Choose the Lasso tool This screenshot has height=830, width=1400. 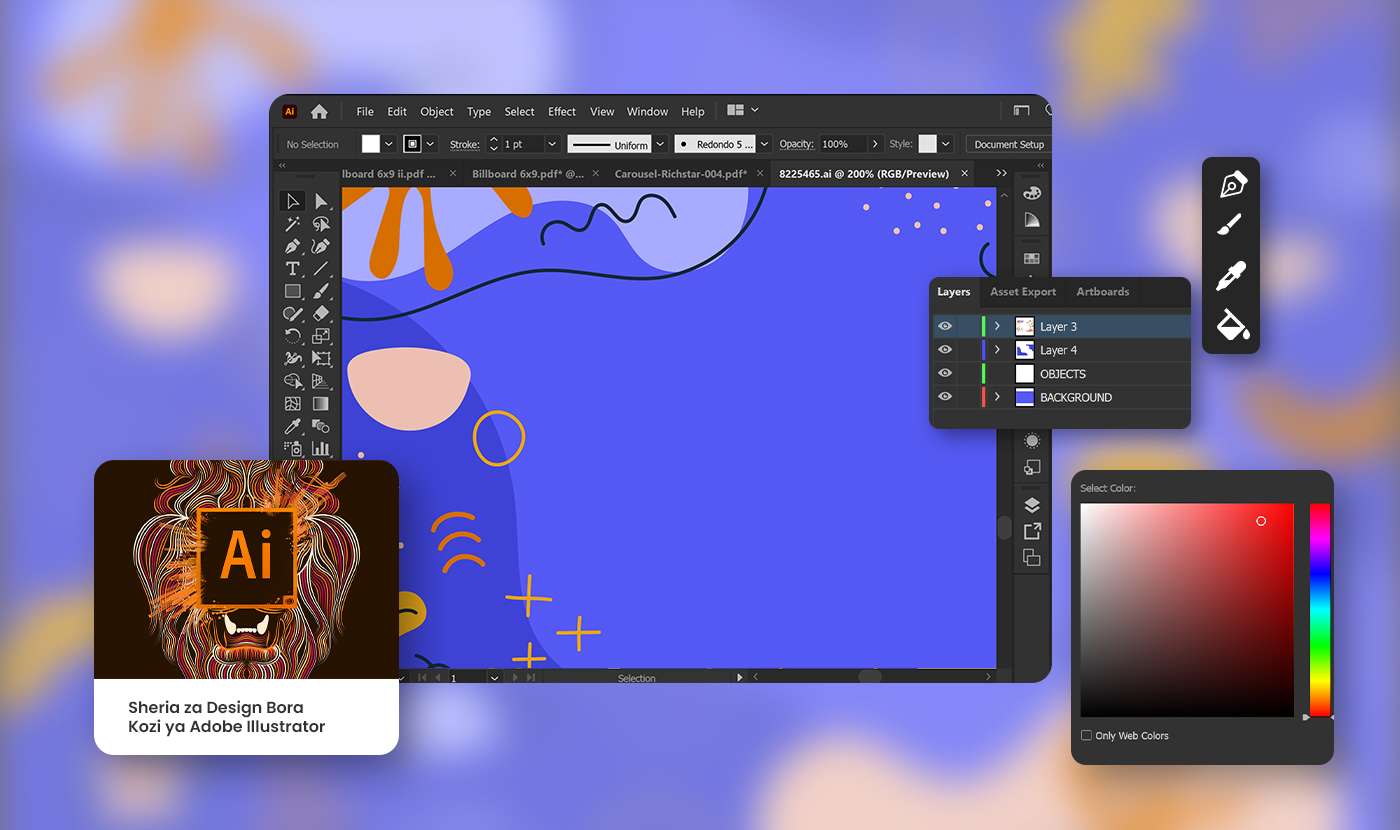(321, 224)
